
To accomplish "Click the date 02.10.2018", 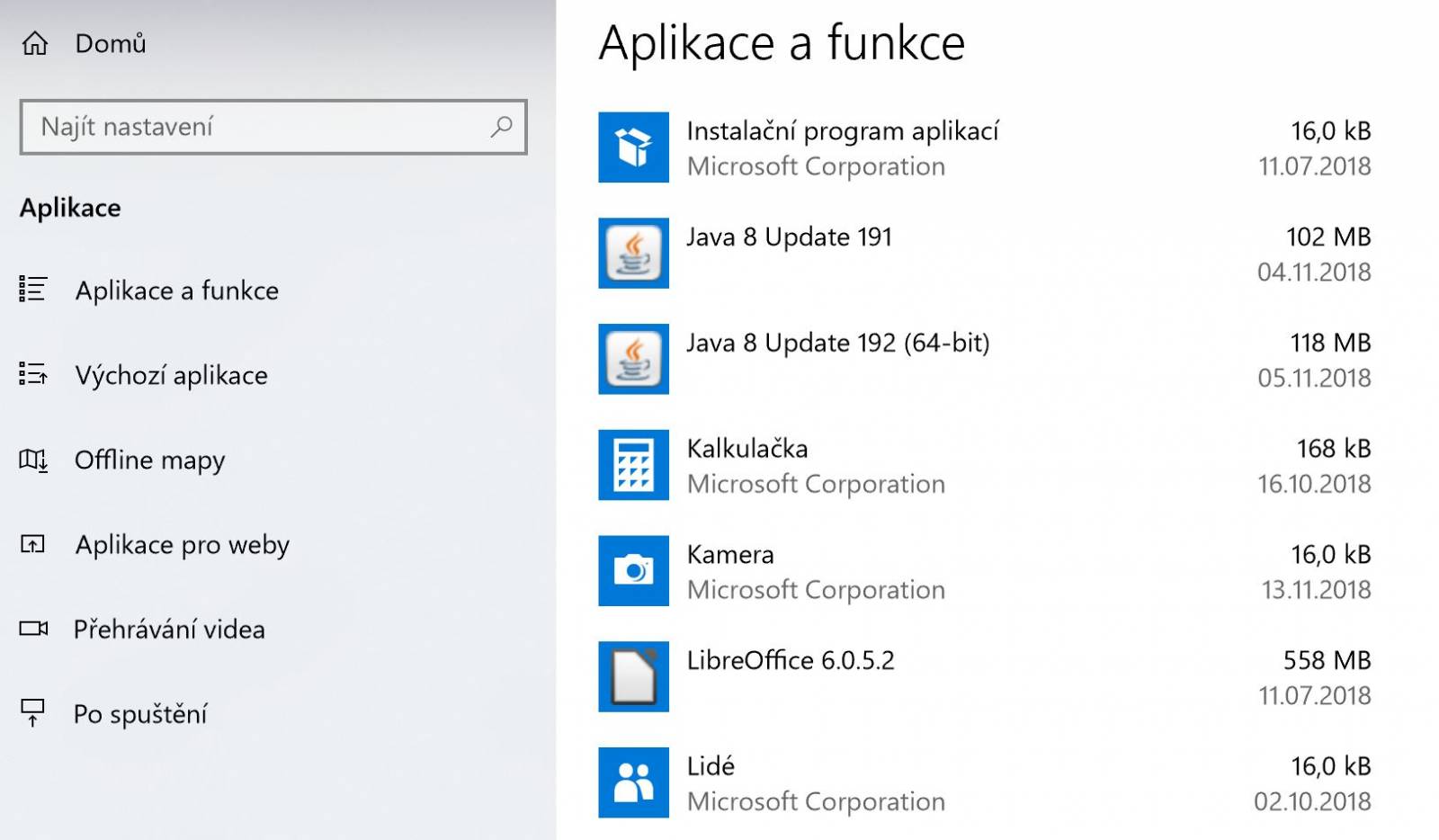I will click(1312, 801).
